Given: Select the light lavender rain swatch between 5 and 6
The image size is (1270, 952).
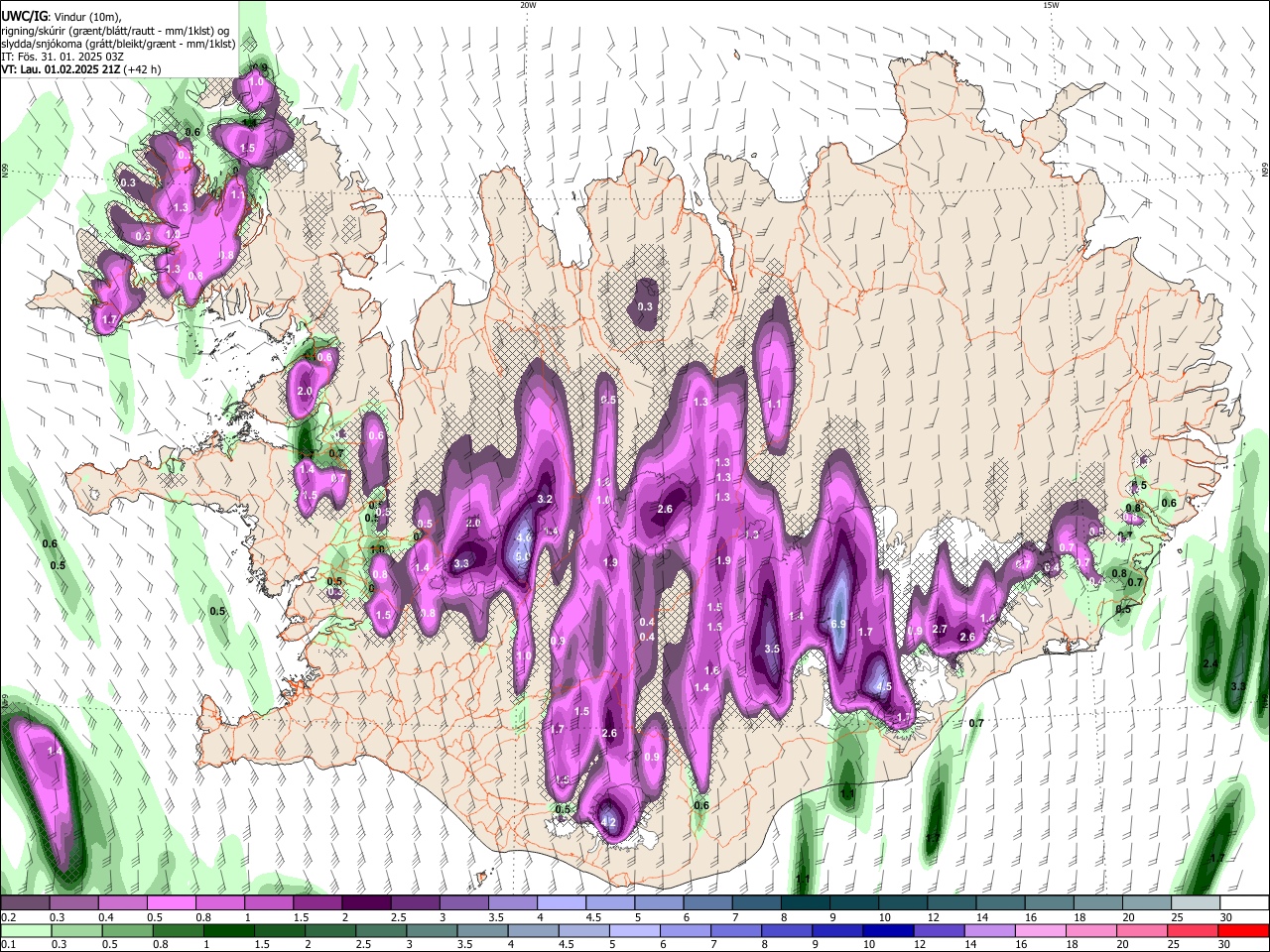Looking at the screenshot, I should point(635,930).
